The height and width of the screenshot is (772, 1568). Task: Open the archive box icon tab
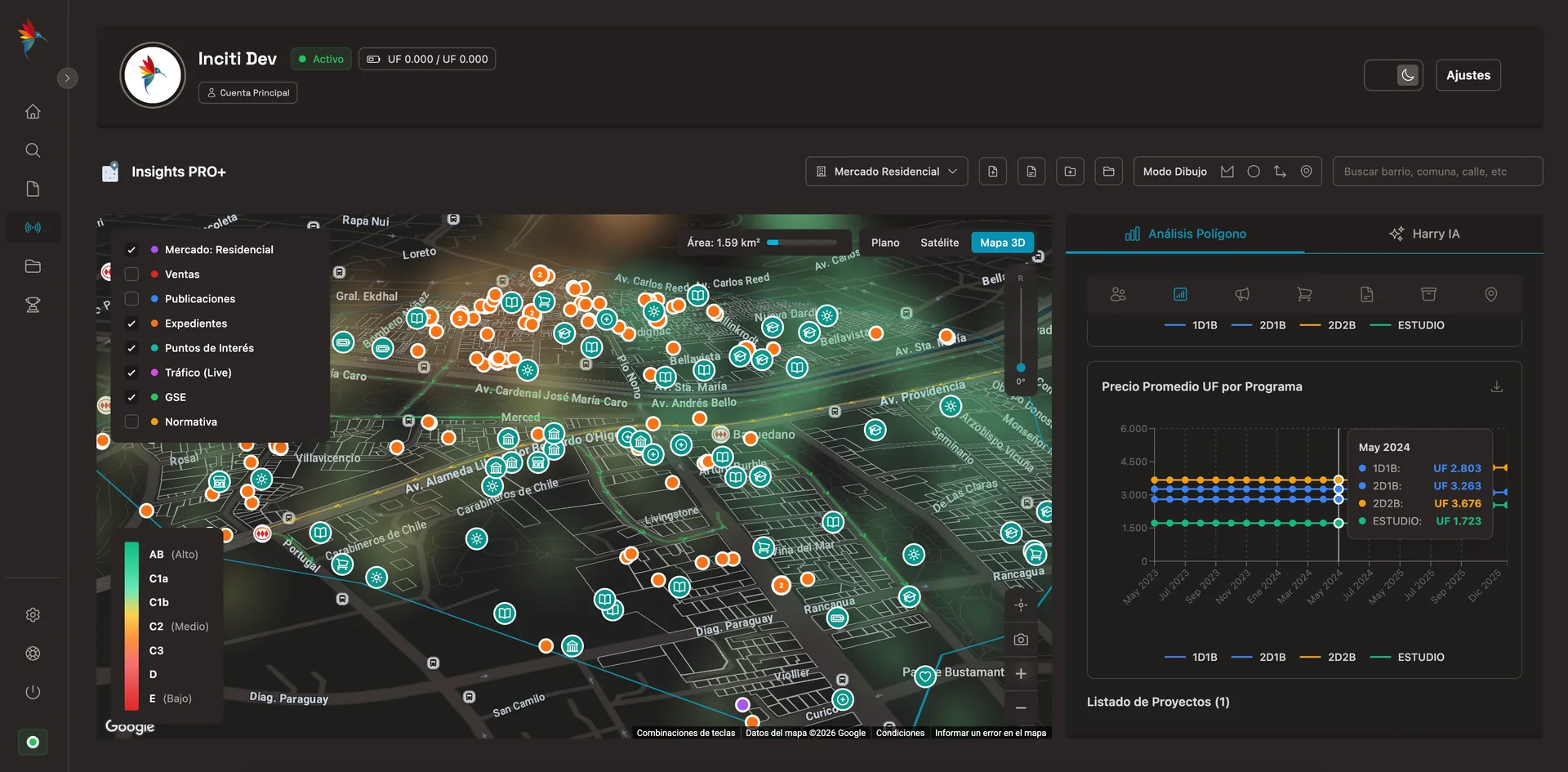pos(1428,294)
